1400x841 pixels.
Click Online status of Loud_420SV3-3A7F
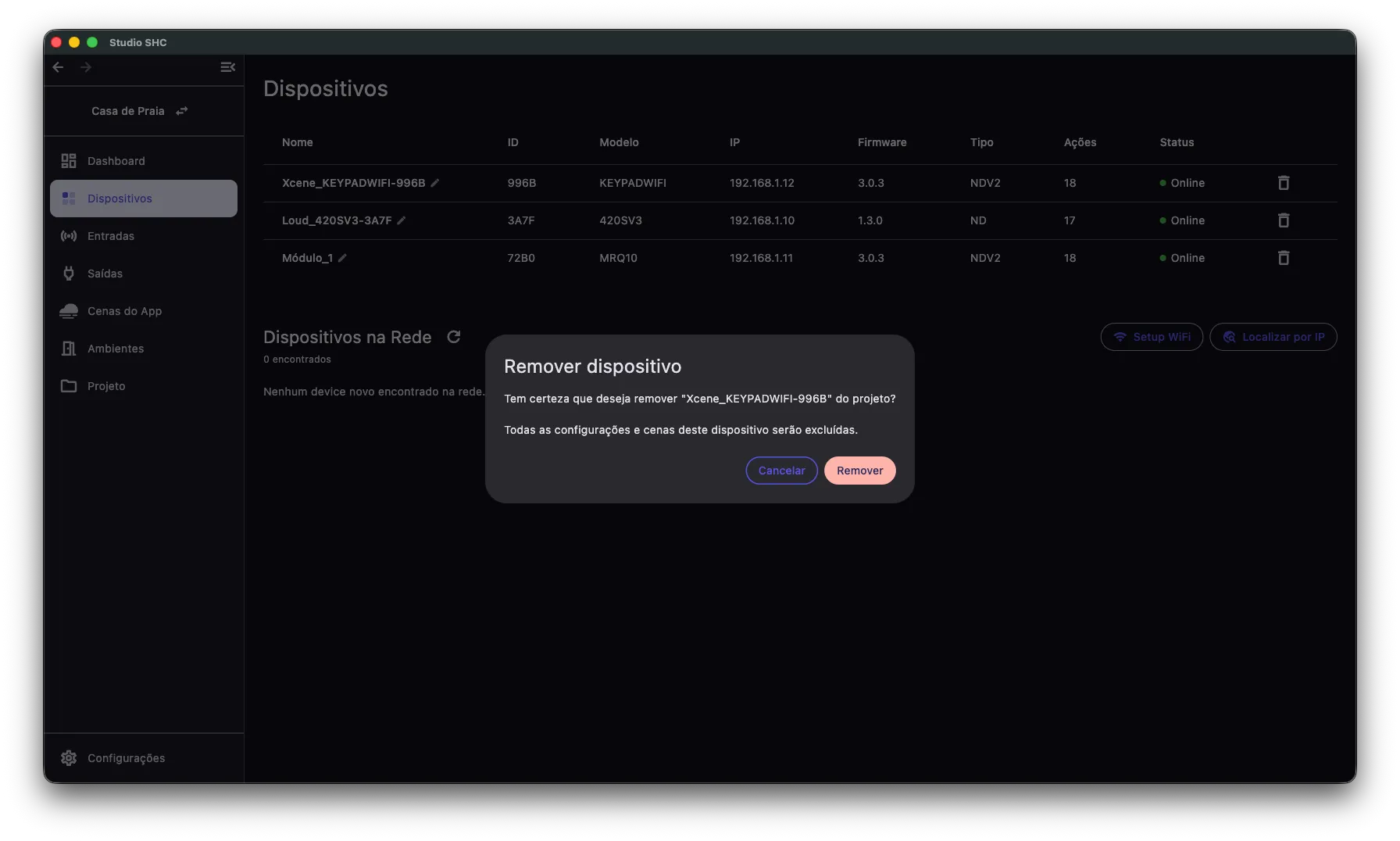pos(1182,220)
